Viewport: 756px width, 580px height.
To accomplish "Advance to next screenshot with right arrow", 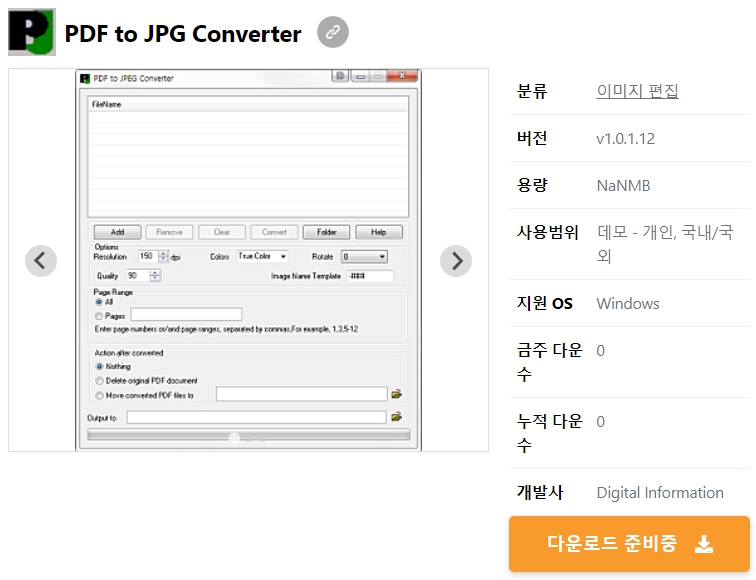I will click(456, 261).
